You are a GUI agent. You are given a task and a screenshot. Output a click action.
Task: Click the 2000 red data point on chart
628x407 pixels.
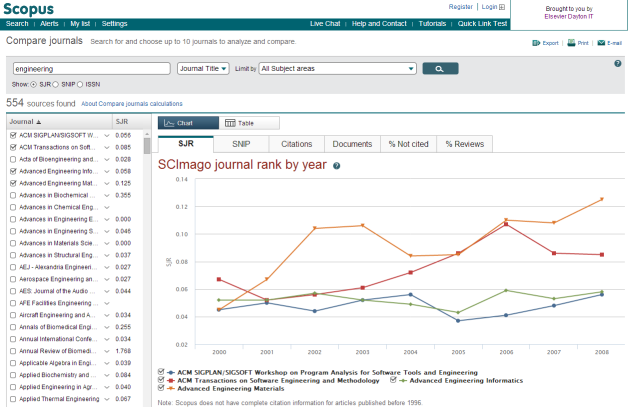(x=219, y=279)
